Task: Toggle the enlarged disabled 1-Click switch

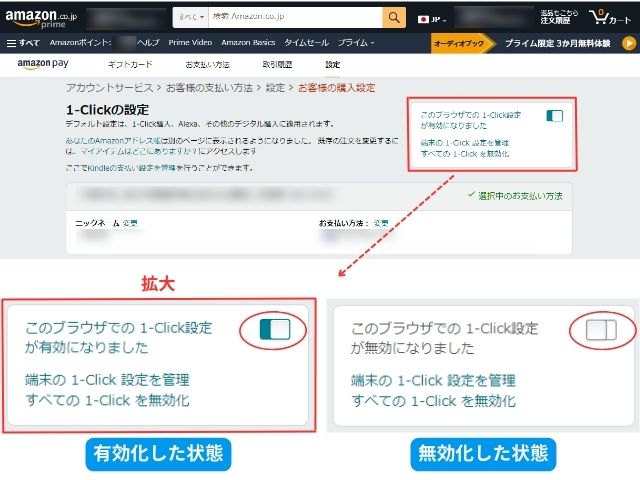Action: pos(601,330)
